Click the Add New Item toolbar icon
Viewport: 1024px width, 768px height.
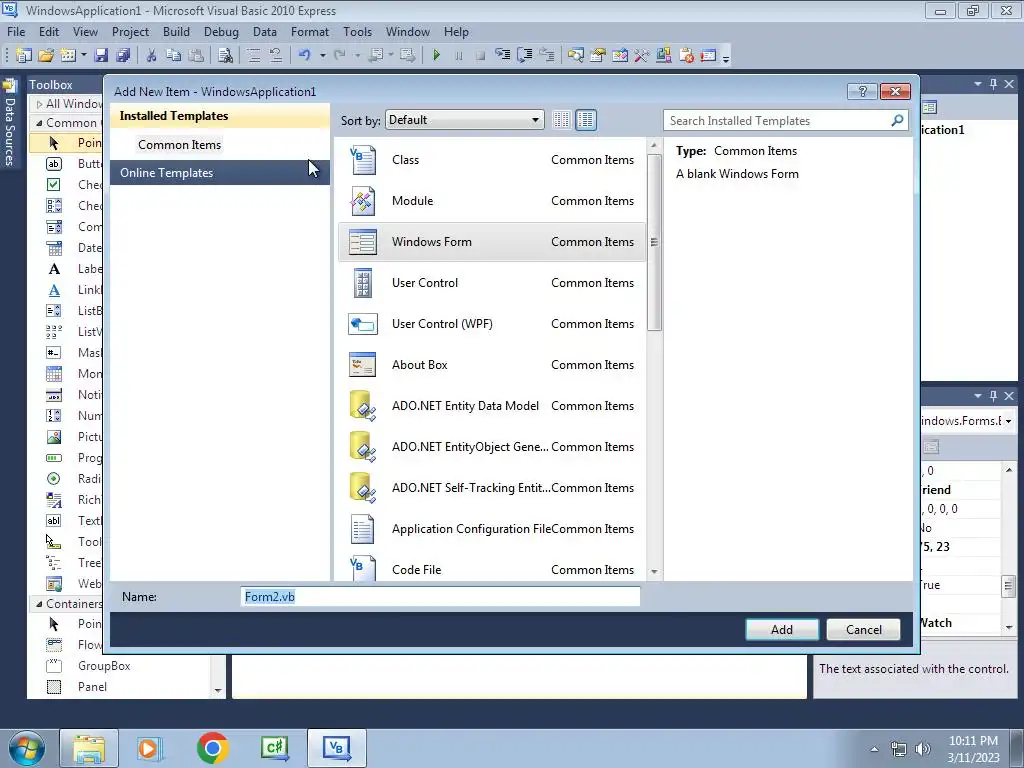coord(67,56)
